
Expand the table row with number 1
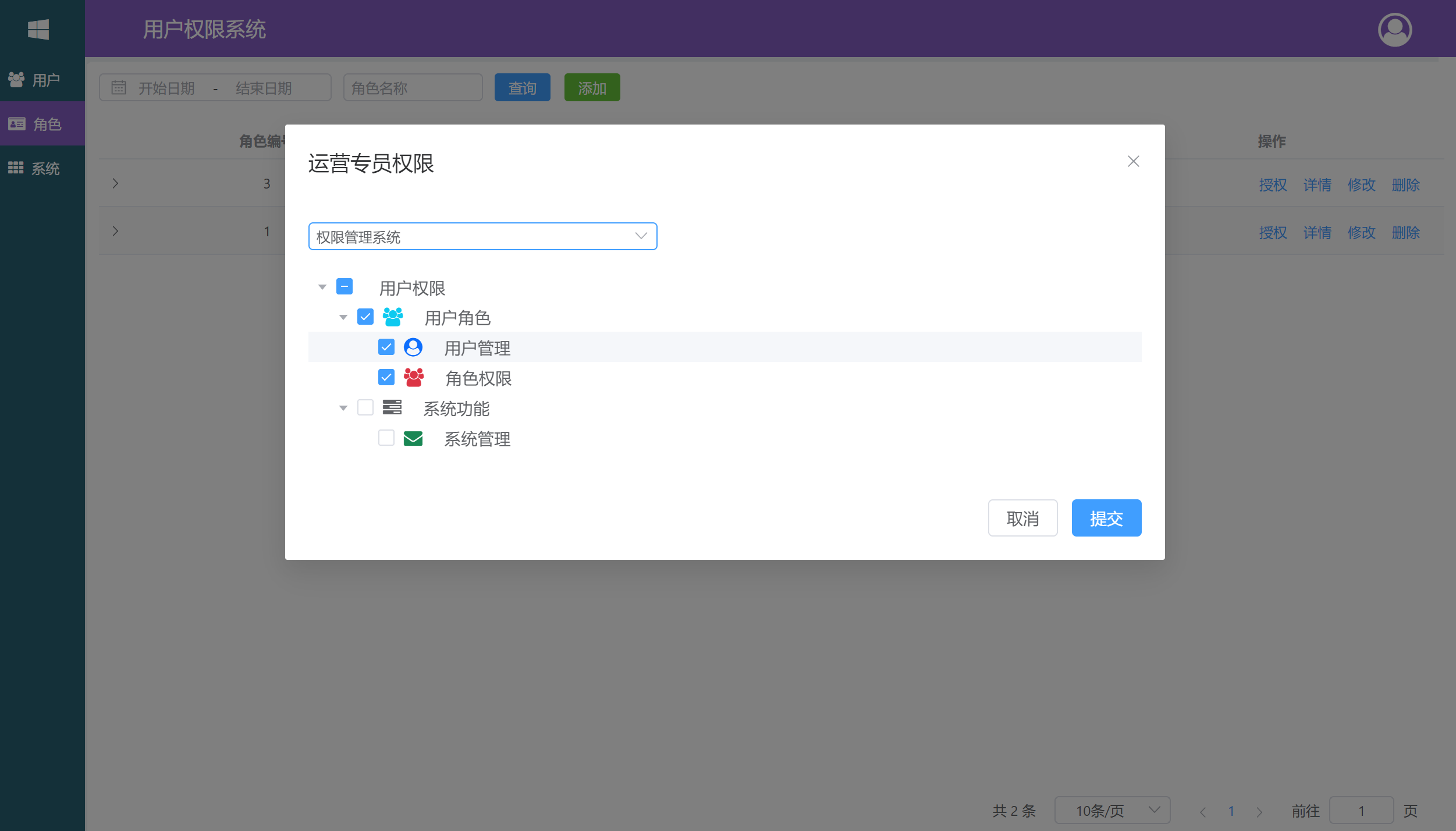pos(115,231)
